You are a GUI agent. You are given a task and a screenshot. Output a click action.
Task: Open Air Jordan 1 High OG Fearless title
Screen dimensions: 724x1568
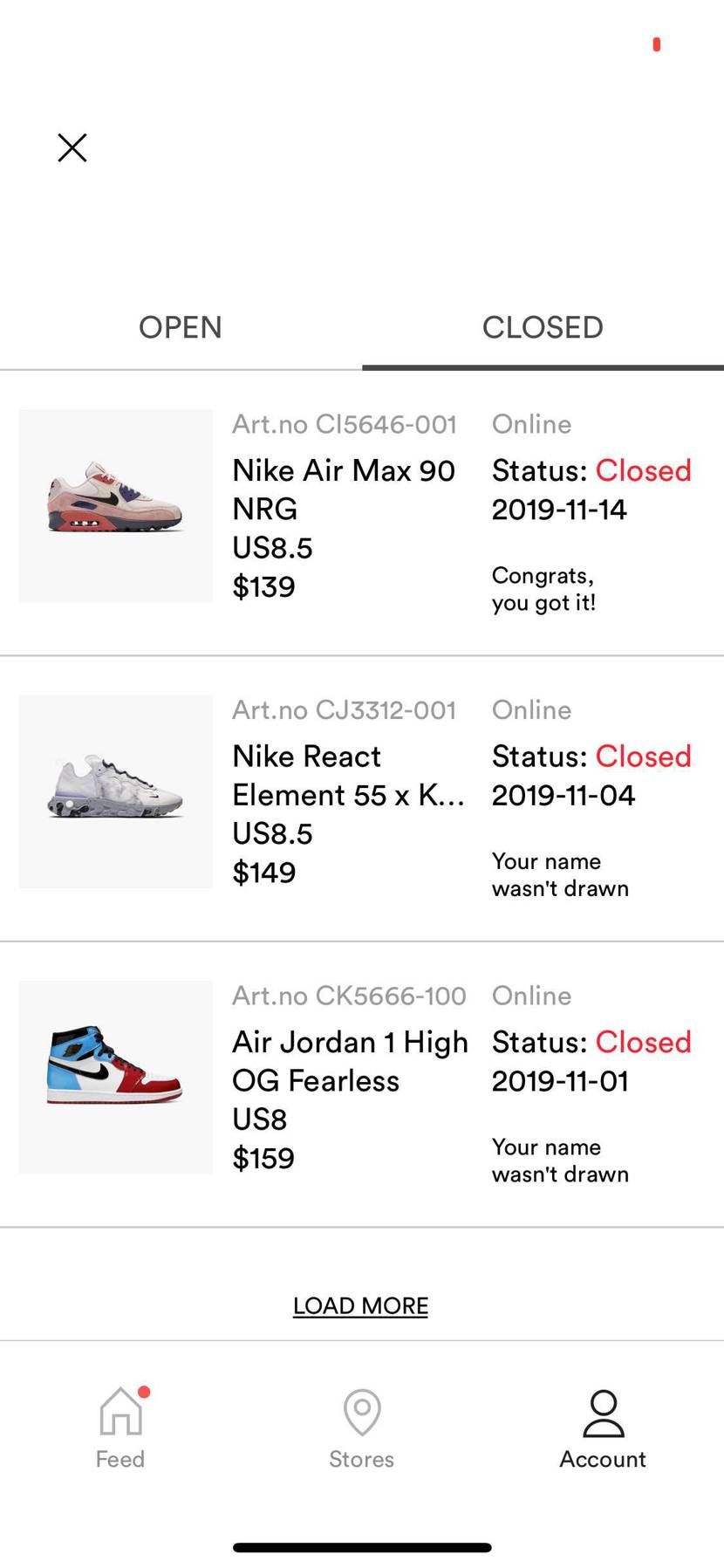coord(350,1061)
